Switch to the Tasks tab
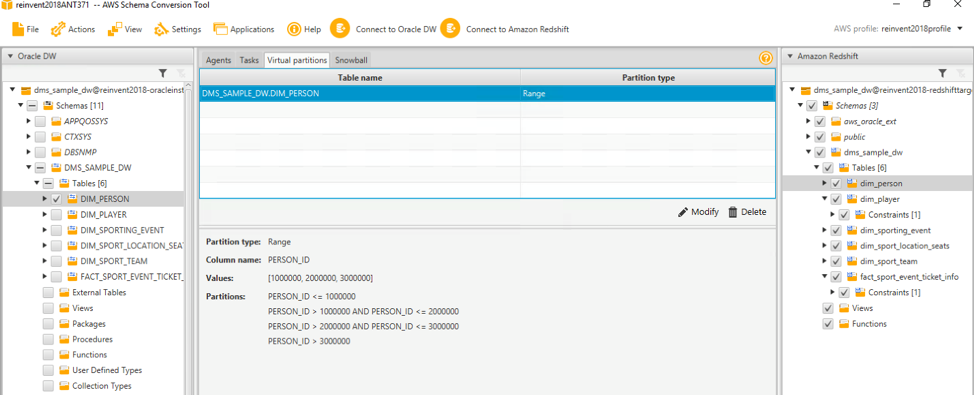Screen dimensions: 974x395 click(x=249, y=60)
